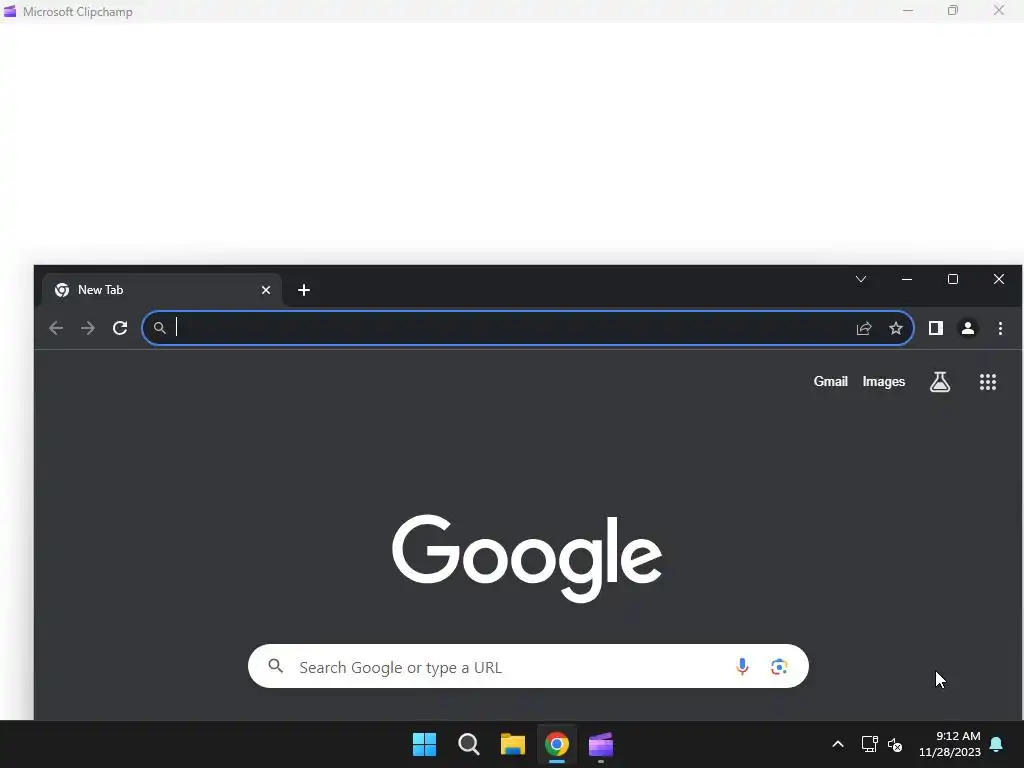The width and height of the screenshot is (1024, 768).
Task: Open Chrome's three-dot menu
Action: [1000, 328]
